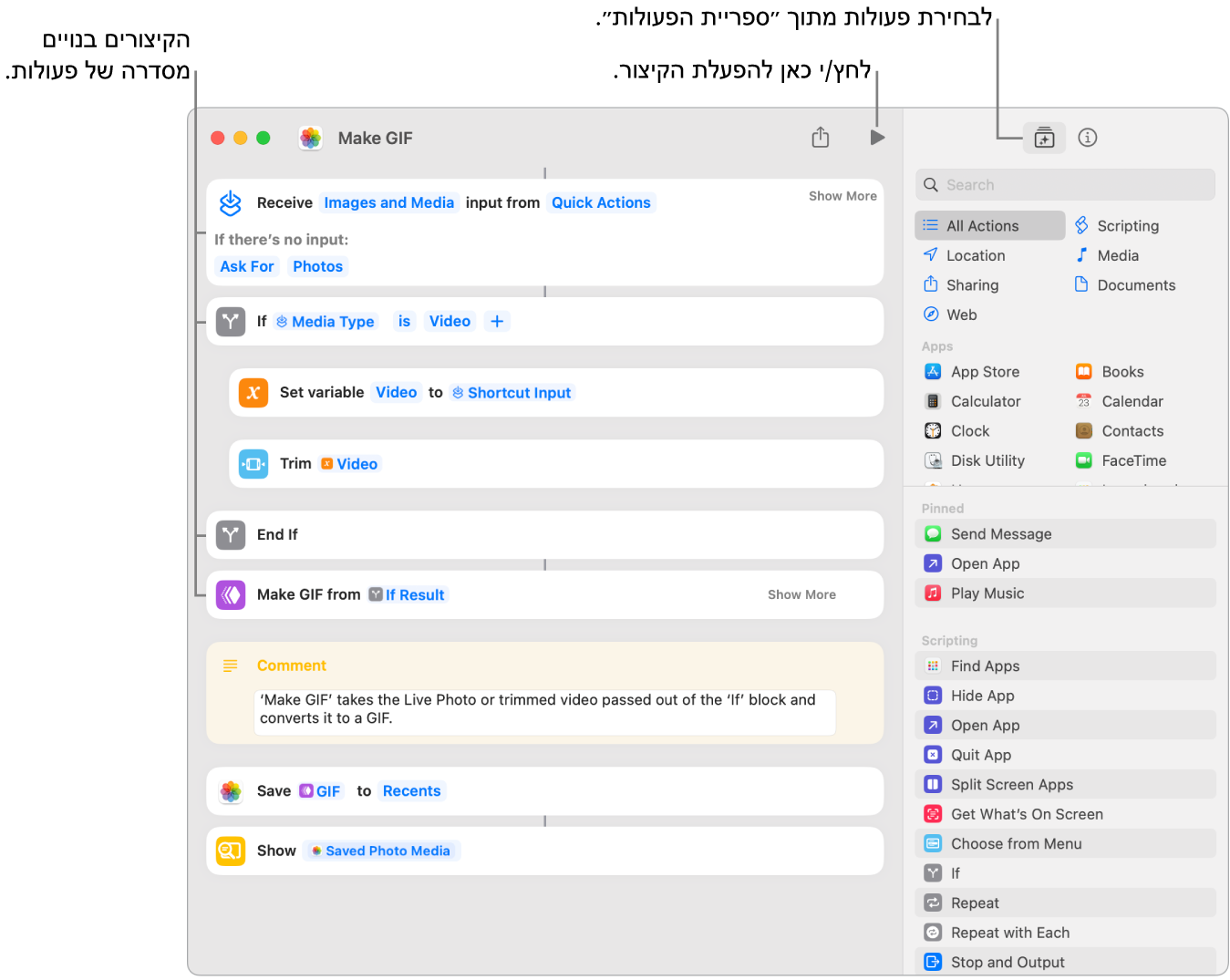Open the Action Library panel icon
This screenshot has height=980, width=1230.
[1044, 138]
